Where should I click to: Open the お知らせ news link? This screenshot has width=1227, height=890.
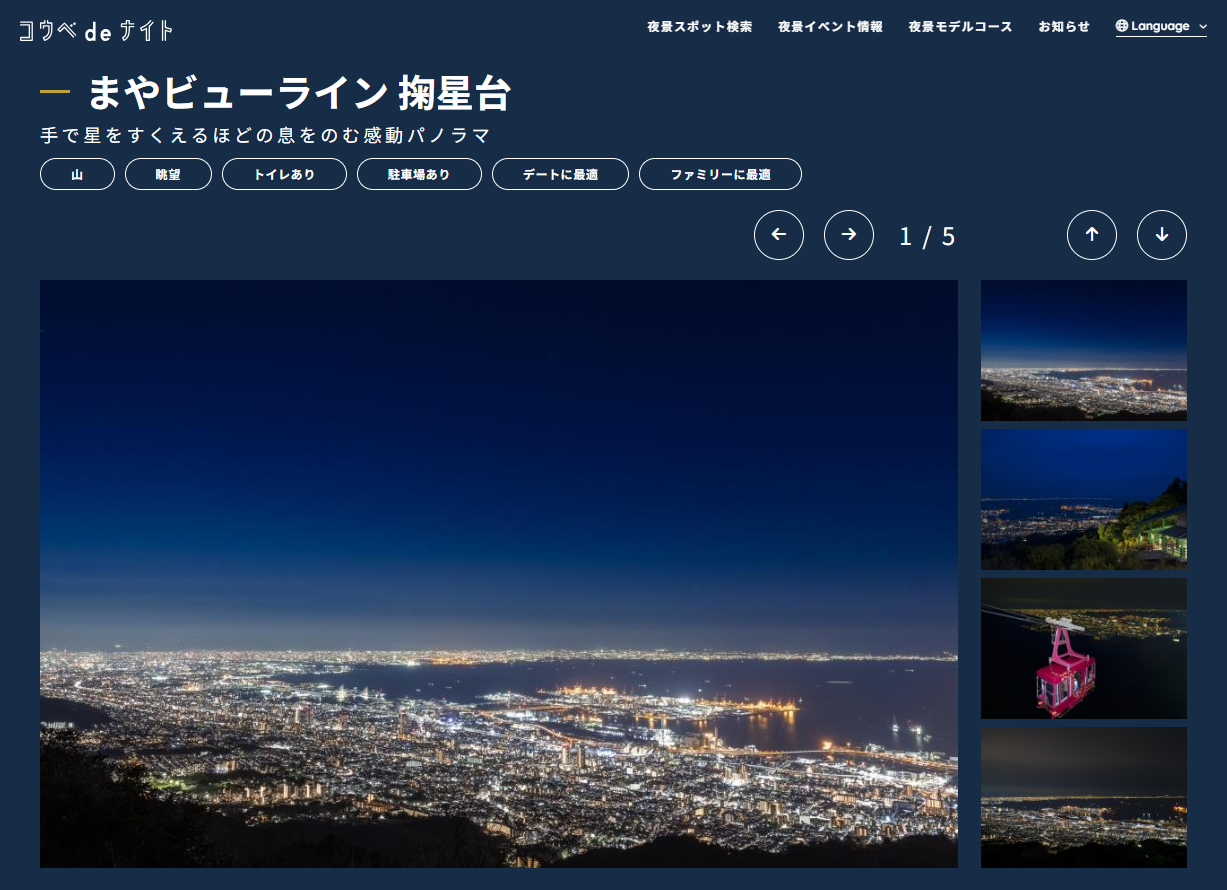pyautogui.click(x=1063, y=27)
